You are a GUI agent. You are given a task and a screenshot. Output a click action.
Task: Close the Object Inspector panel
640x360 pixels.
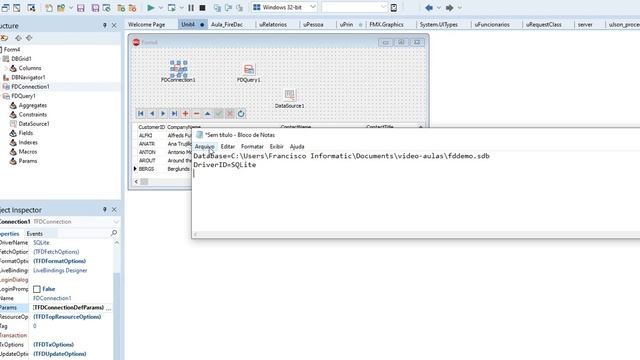click(x=114, y=209)
